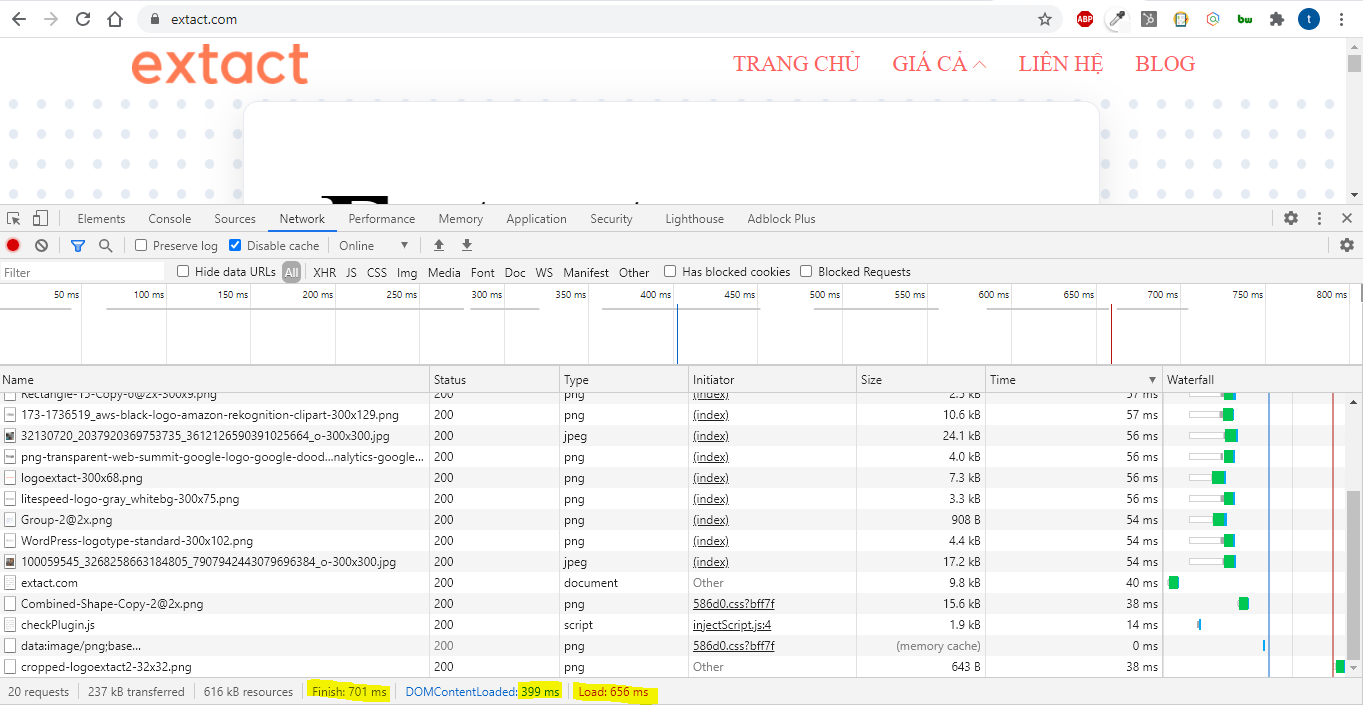Open the DevTools more options menu
Screen dimensions: 1363x705
point(1318,218)
